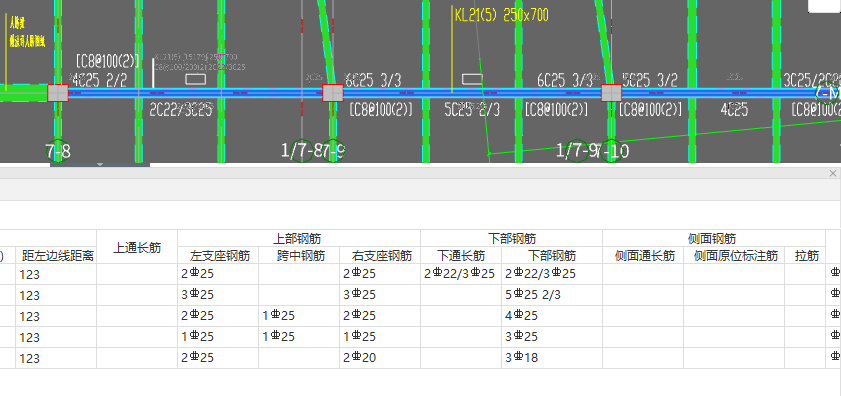Select 跨中钢筋 cell in the 4⌀25 row
The width and height of the screenshot is (841, 396).
tap(299, 316)
